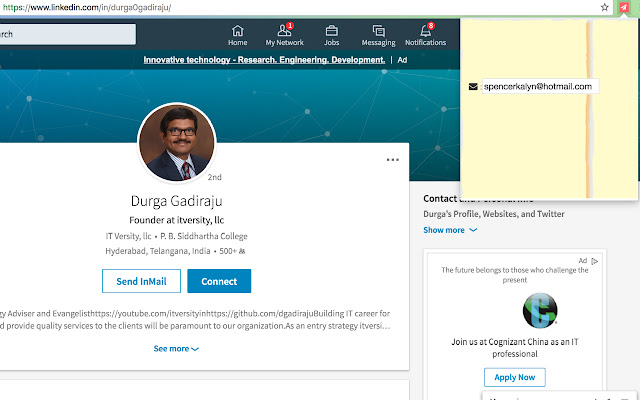Image resolution: width=640 pixels, height=400 pixels.
Task: Click the browser URL address bar
Action: [300, 7]
